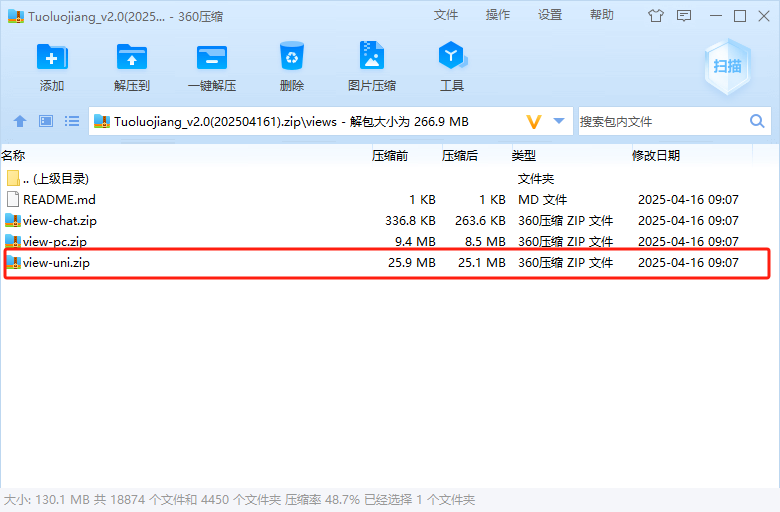Close the 360压缩 window
Viewport: 780px width, 512px height.
764,16
